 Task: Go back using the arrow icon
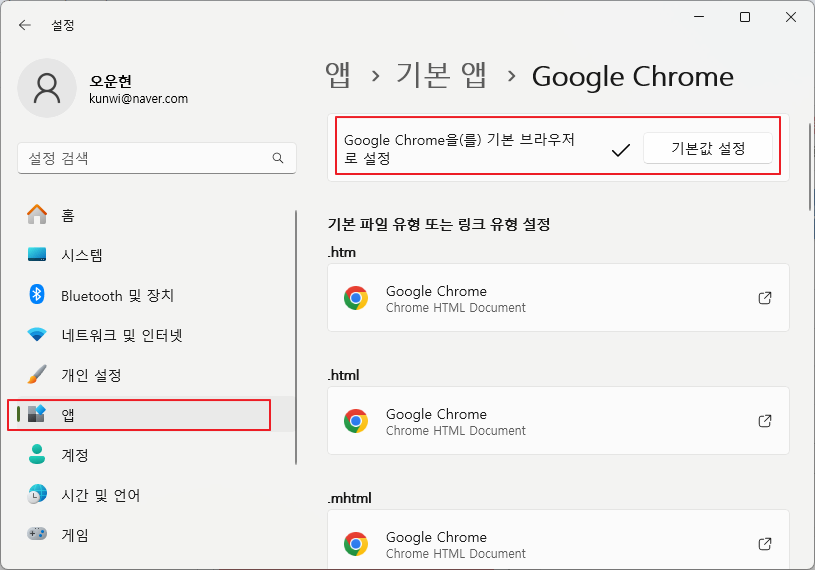pyautogui.click(x=24, y=25)
